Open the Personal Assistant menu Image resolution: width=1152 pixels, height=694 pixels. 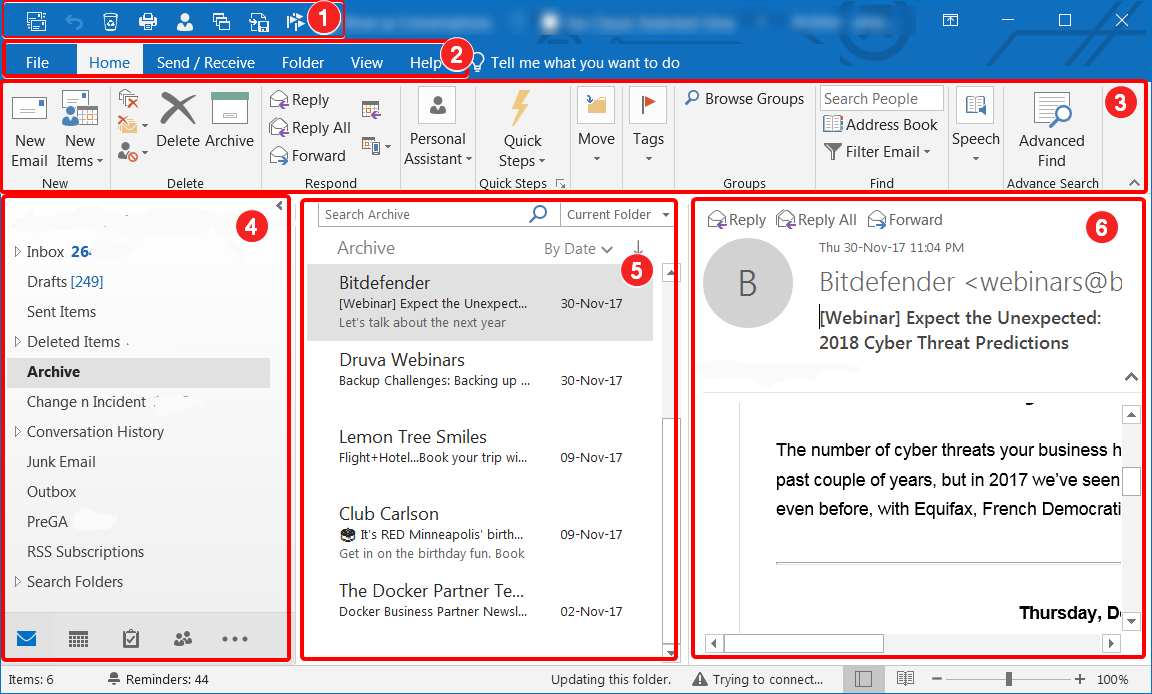tap(438, 129)
